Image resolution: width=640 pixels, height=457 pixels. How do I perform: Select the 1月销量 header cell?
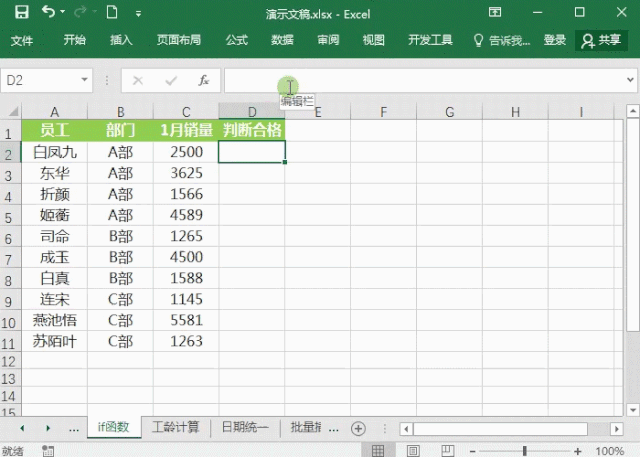[186, 130]
